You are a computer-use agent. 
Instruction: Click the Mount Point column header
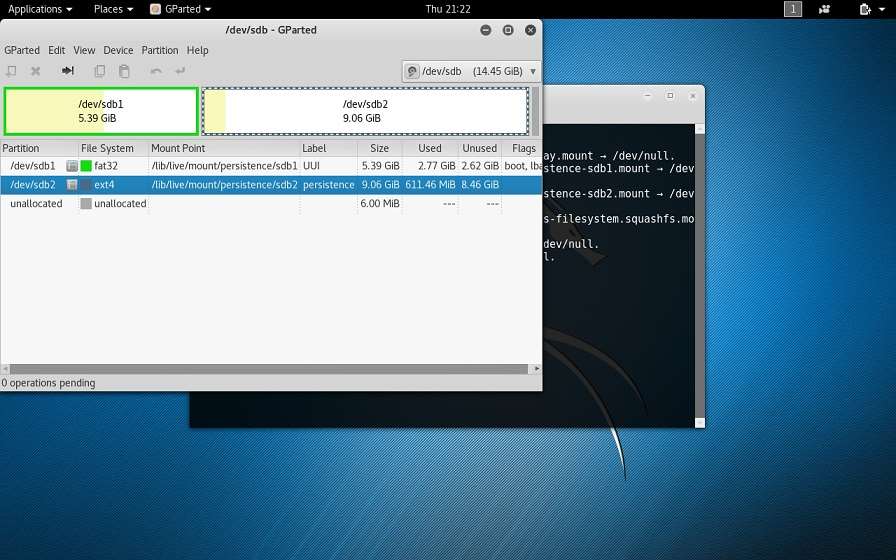click(224, 148)
